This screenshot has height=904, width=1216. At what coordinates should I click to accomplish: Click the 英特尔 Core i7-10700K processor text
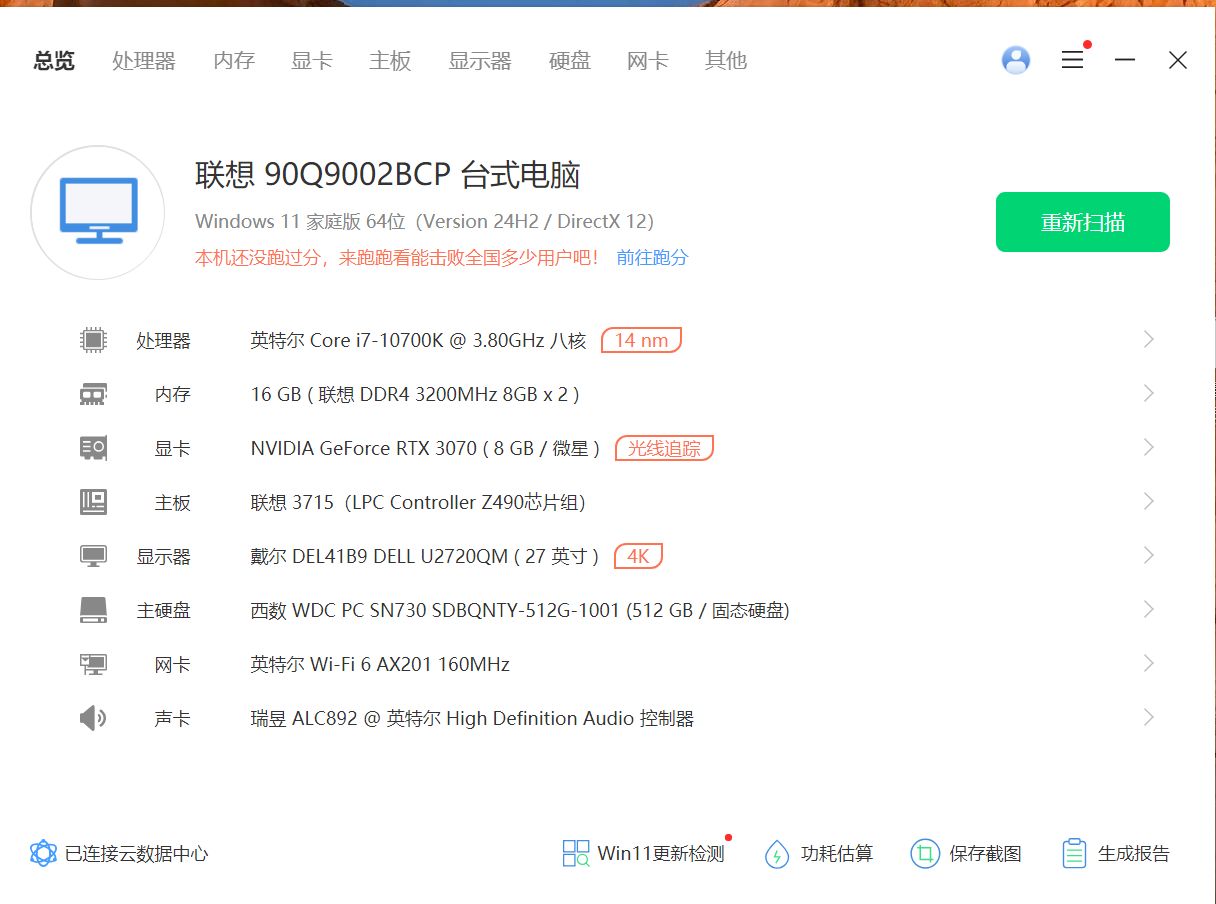tap(418, 340)
